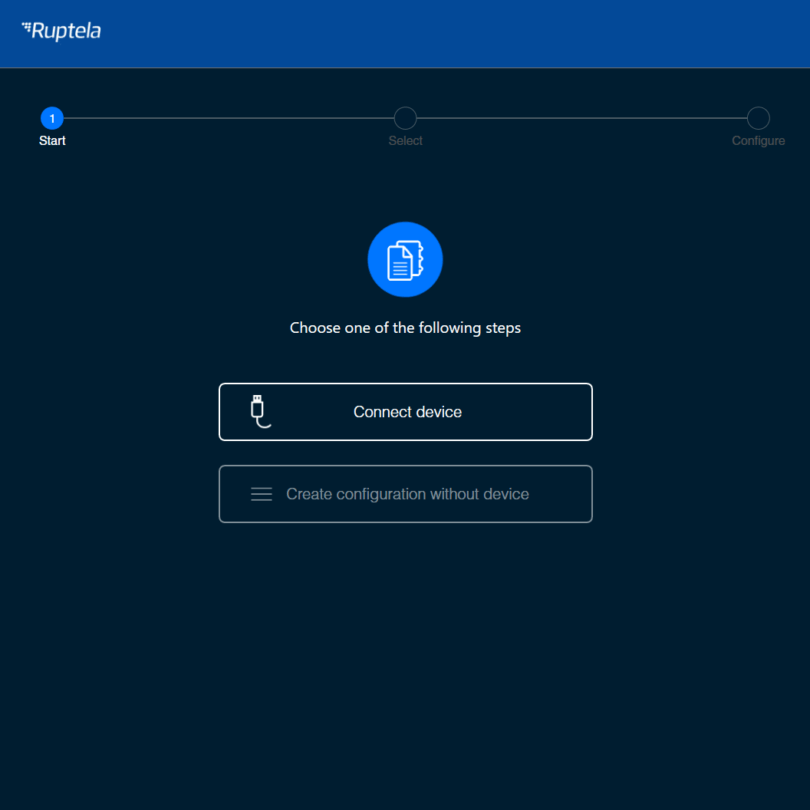Click the blue configuration document icon
Image resolution: width=810 pixels, height=810 pixels.
coord(405,260)
